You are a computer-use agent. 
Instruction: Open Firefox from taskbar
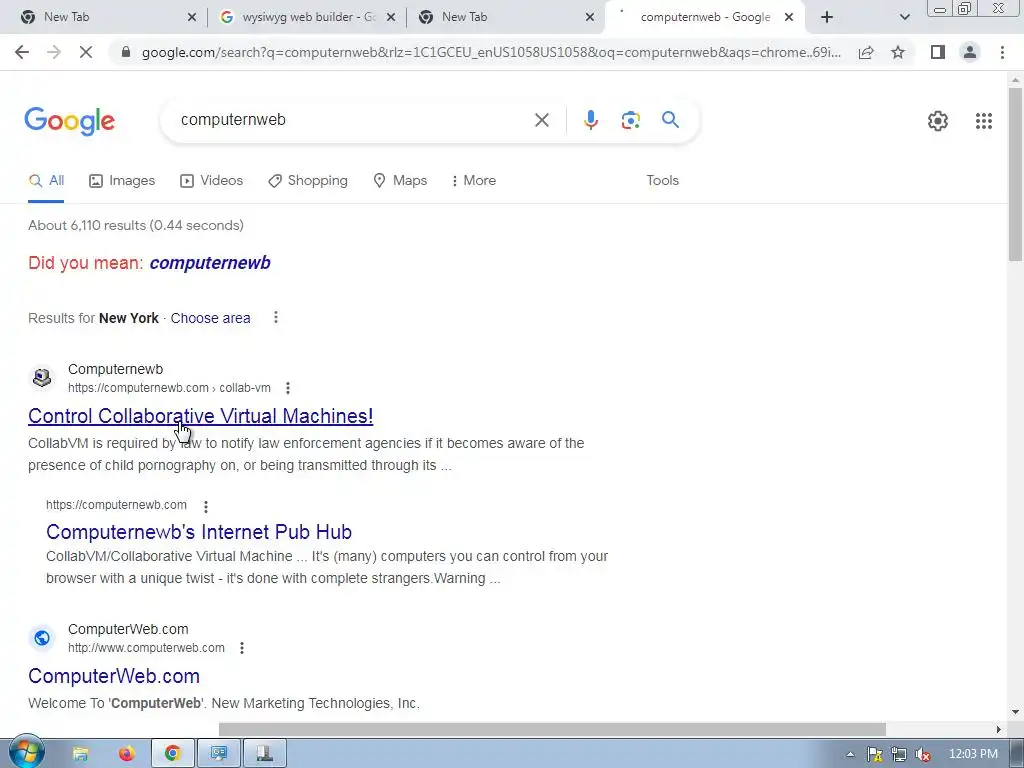126,754
